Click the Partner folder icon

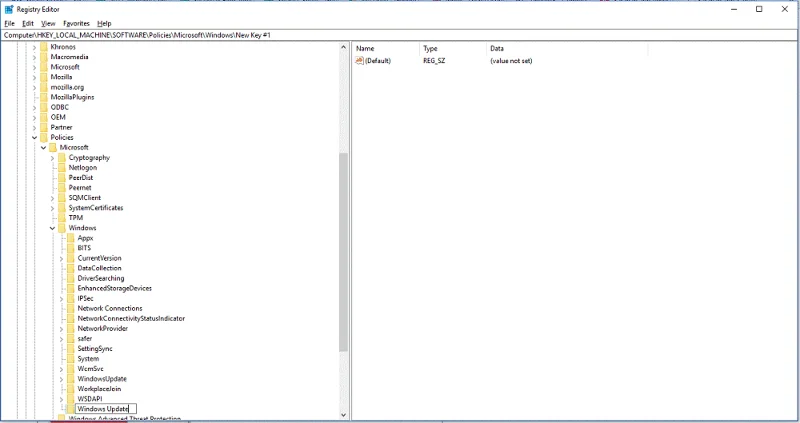tap(44, 127)
